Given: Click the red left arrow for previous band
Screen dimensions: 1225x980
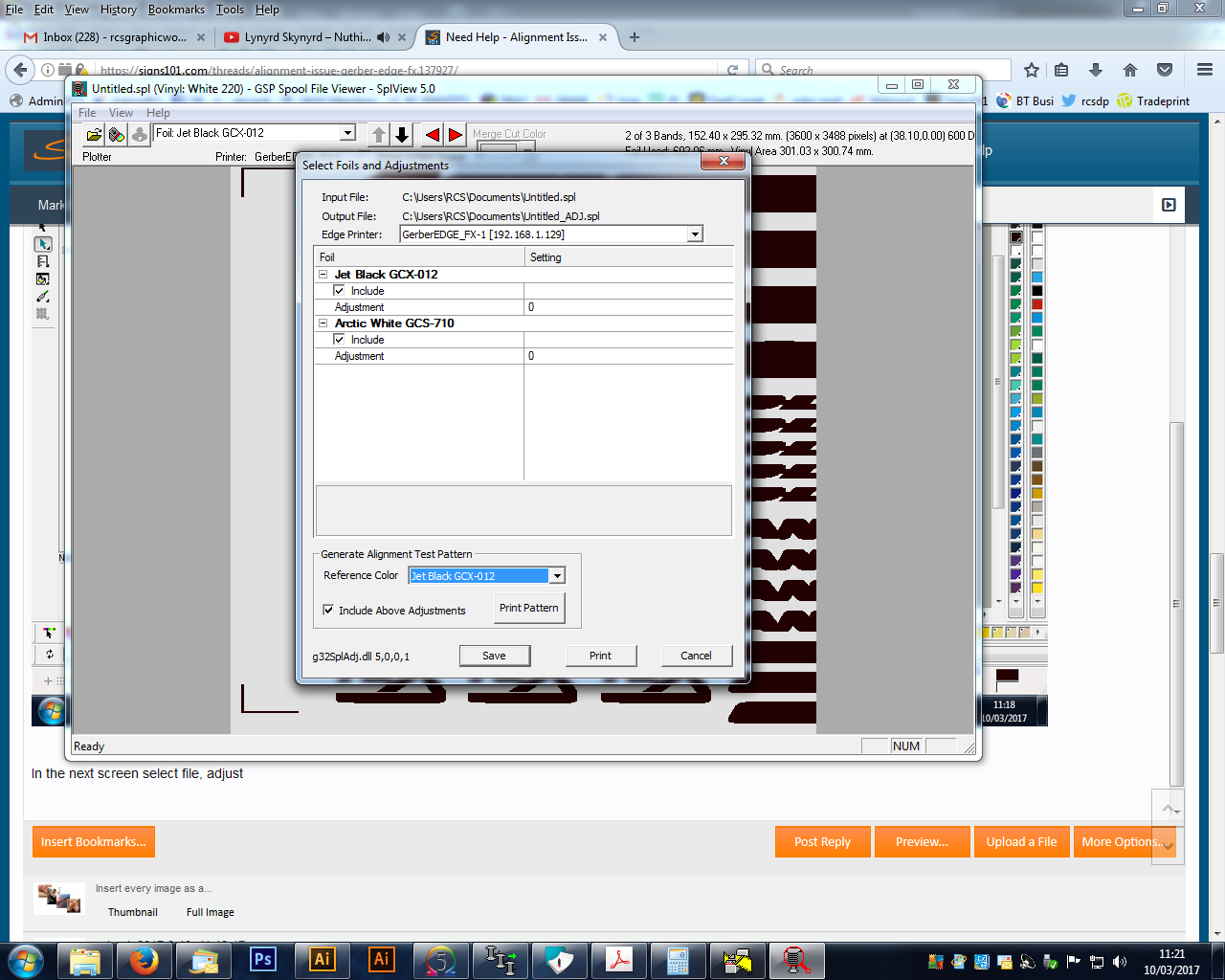Looking at the screenshot, I should point(433,135).
